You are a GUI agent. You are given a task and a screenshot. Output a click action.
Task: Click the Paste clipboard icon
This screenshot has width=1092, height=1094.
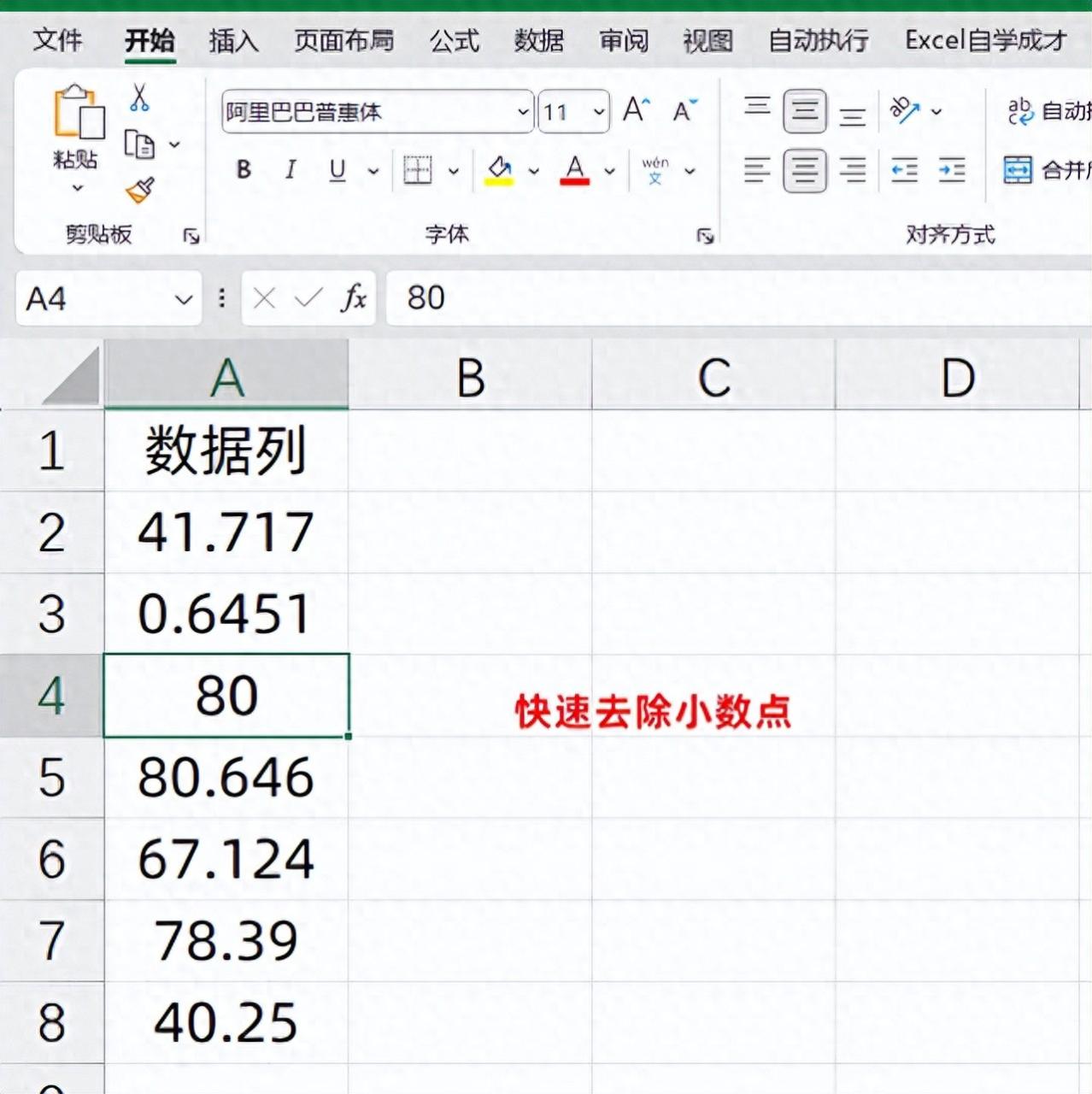[x=79, y=112]
